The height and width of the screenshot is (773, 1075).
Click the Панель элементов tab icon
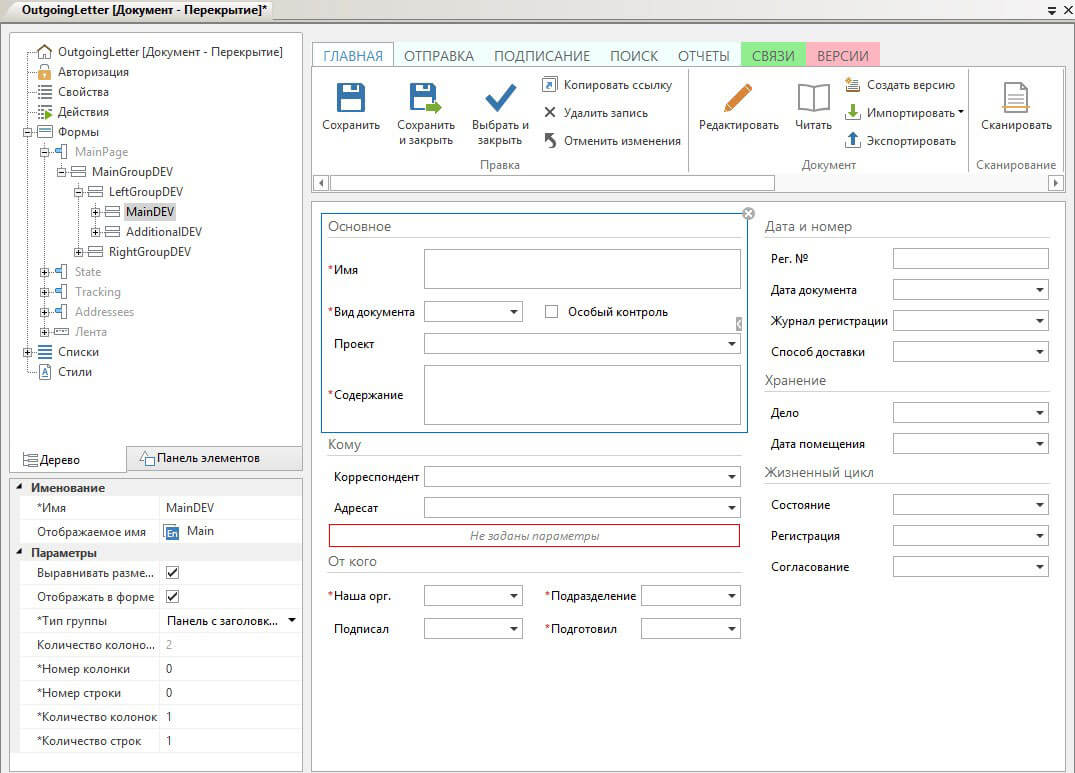(147, 458)
